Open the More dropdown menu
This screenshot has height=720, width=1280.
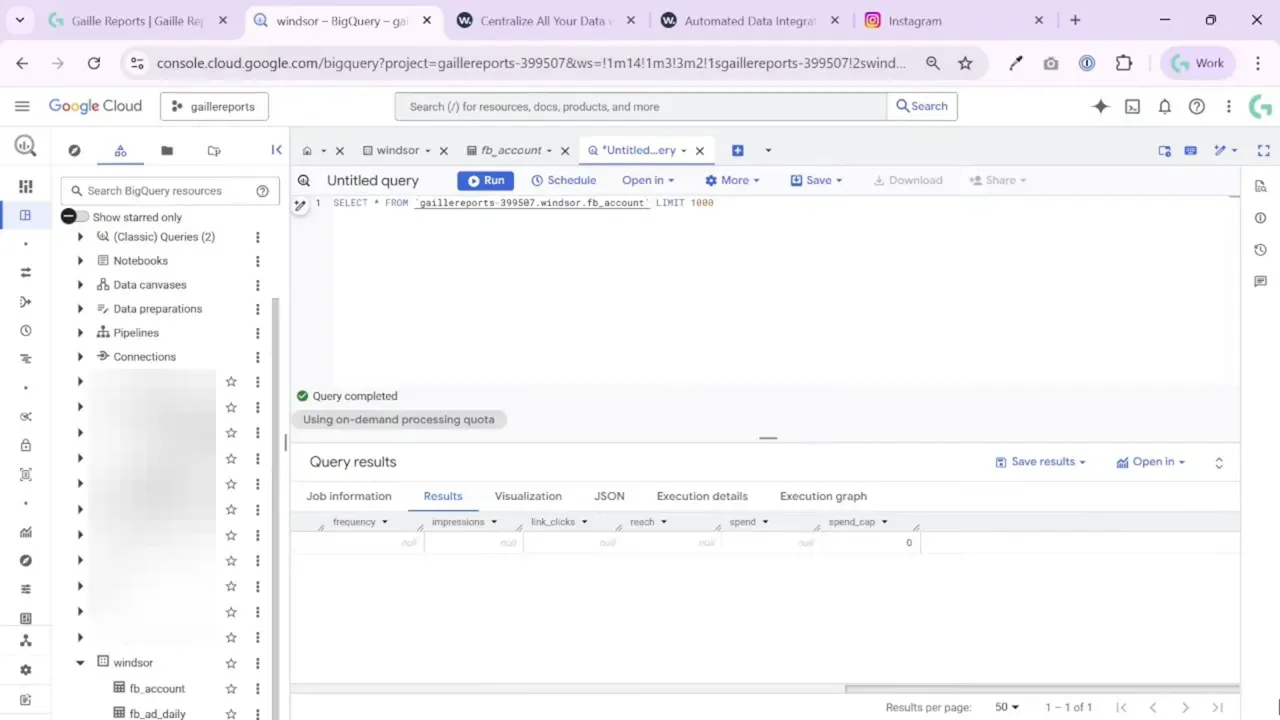click(x=732, y=180)
